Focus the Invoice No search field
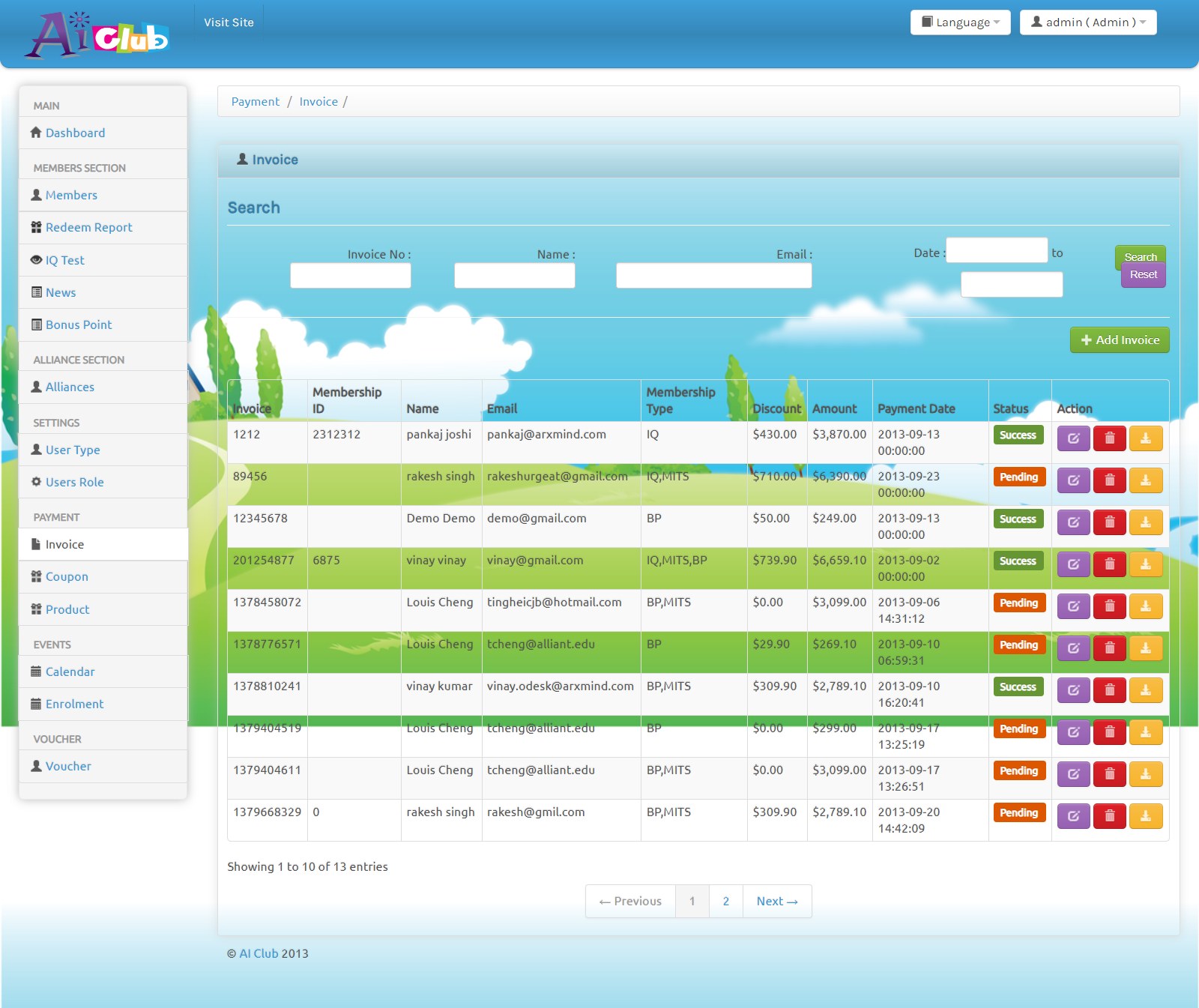Viewport: 1199px width, 1008px height. coord(351,276)
